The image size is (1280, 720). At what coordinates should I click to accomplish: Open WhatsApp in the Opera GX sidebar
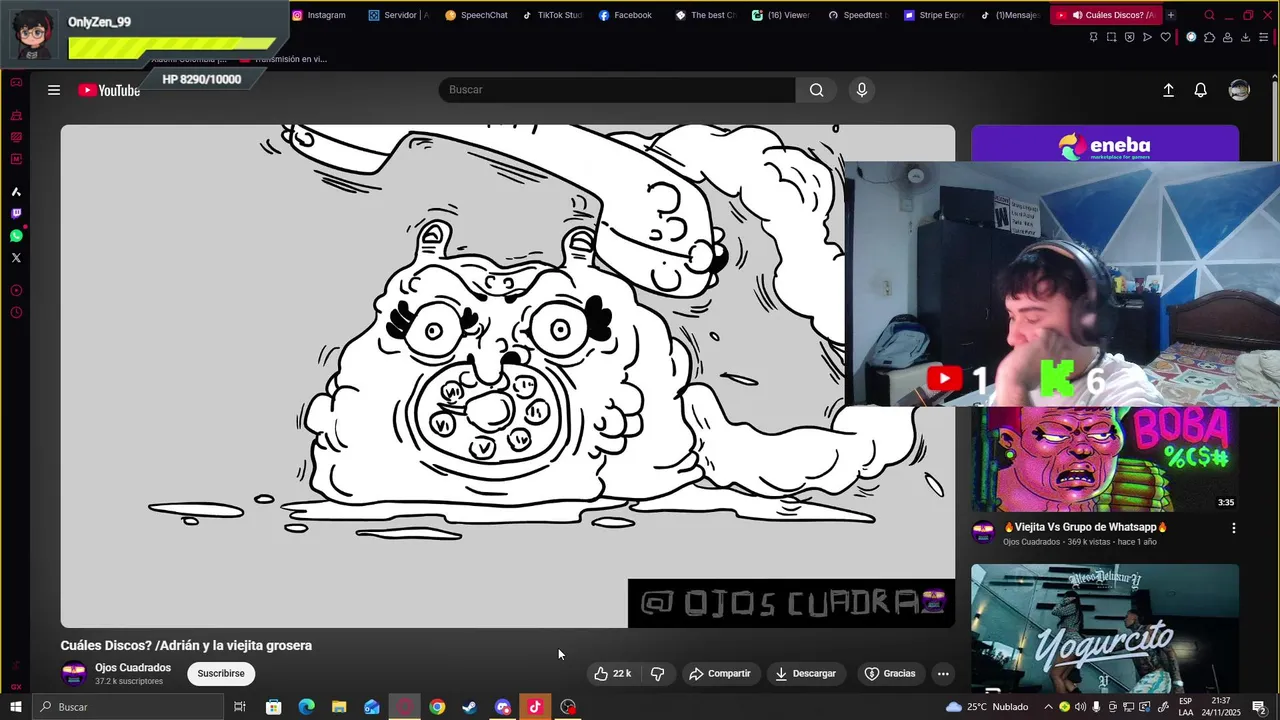click(16, 236)
